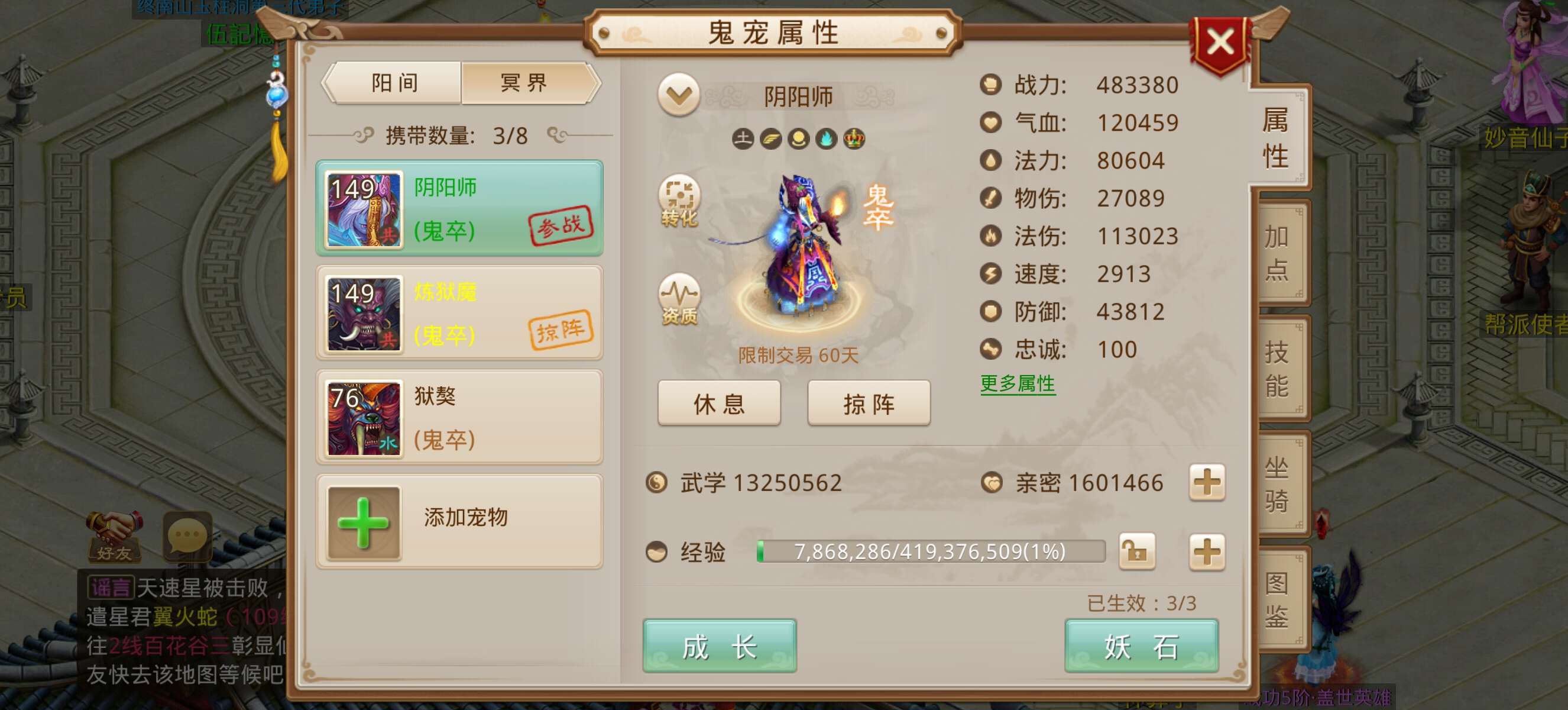Screen dimensions: 1568x710
Task: Add 亲密 intimacy with plus button
Action: (x=1206, y=482)
